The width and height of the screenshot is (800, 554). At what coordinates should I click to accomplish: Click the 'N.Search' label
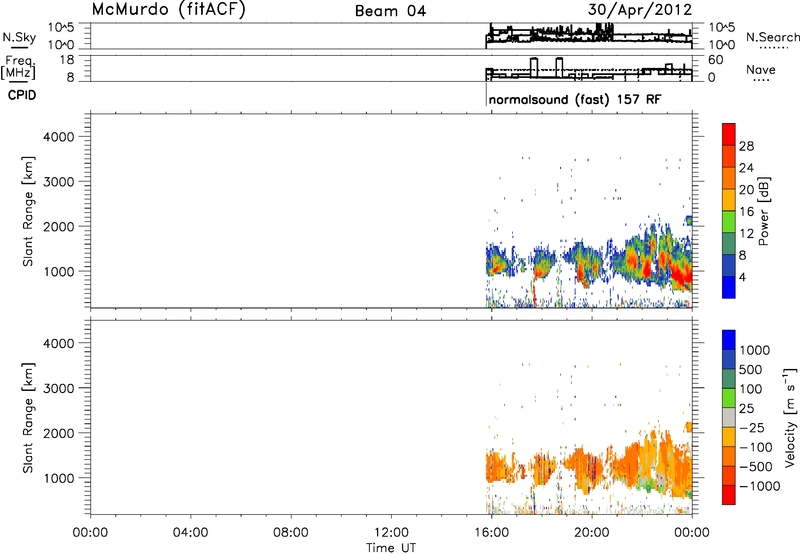773,37
